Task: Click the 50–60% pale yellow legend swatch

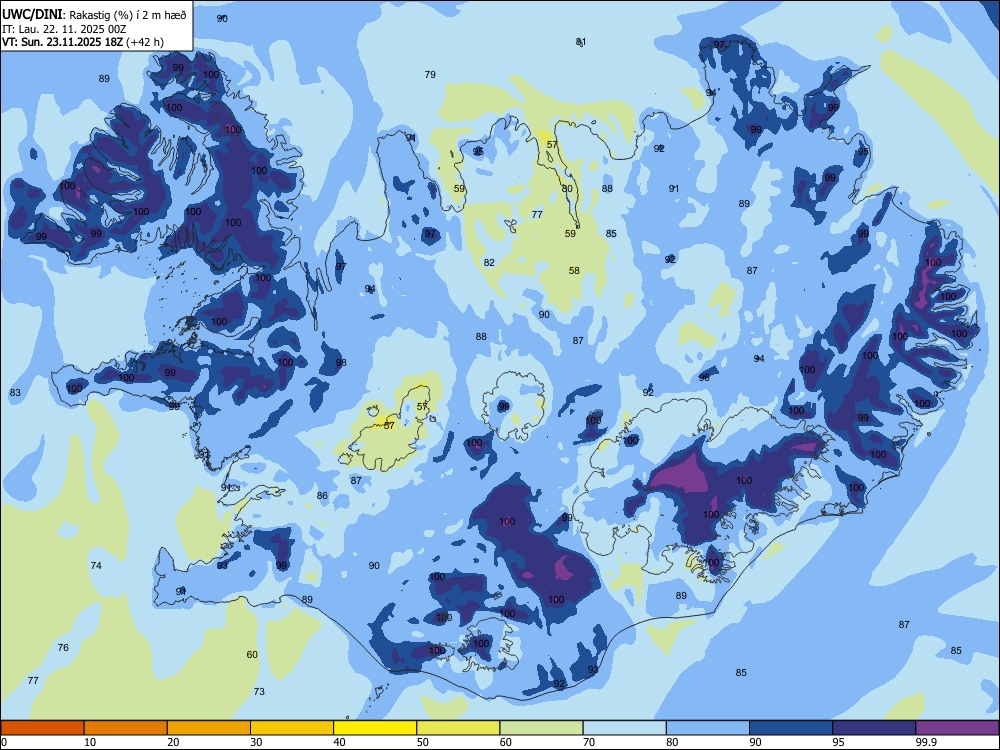Action: point(458,728)
